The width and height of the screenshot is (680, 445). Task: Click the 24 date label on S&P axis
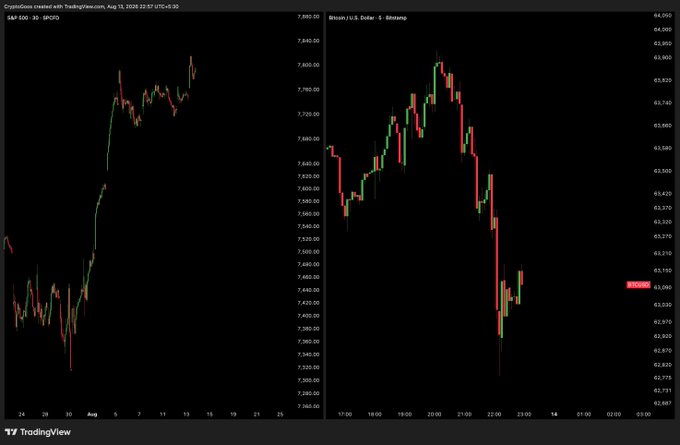tap(22, 414)
